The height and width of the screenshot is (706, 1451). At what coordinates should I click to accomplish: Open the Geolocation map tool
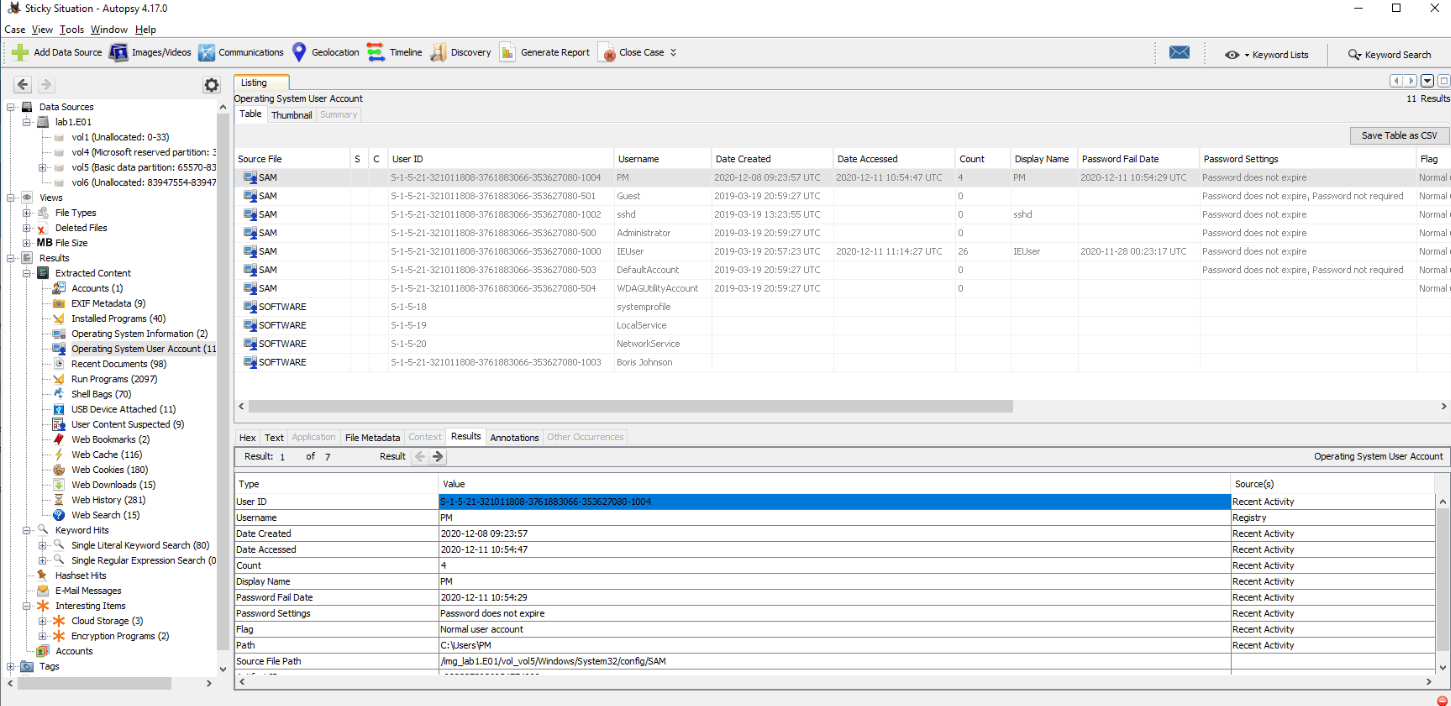[x=325, y=52]
